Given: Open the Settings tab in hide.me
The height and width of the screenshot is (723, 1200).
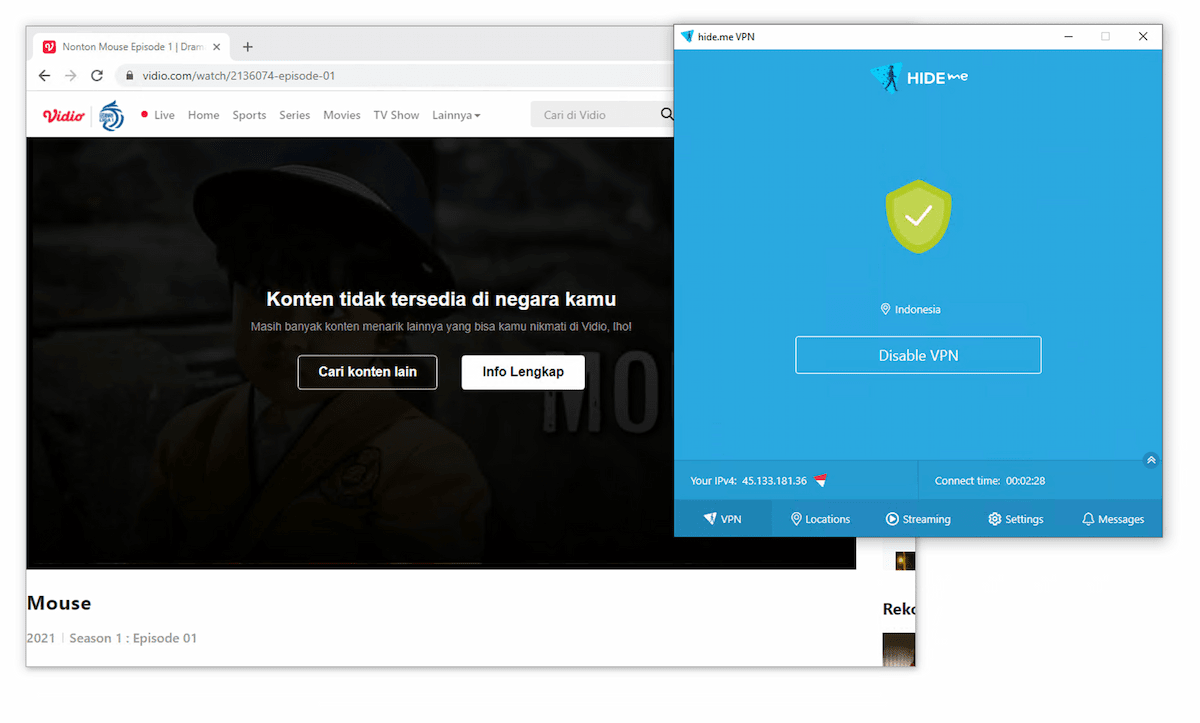Looking at the screenshot, I should point(1016,519).
